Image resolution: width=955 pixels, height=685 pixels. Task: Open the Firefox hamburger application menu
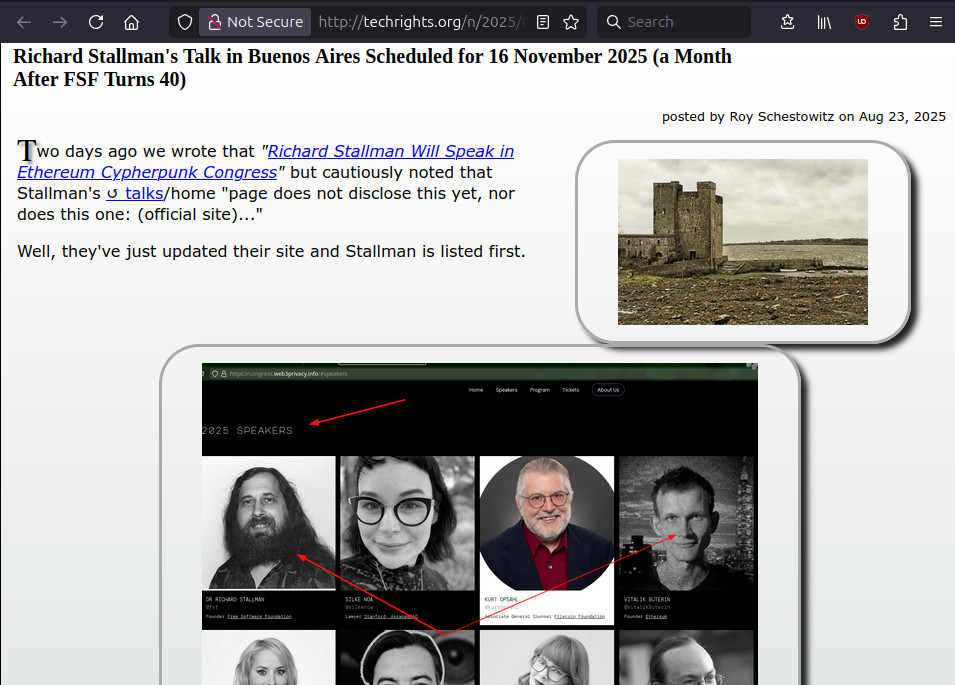[x=936, y=23]
